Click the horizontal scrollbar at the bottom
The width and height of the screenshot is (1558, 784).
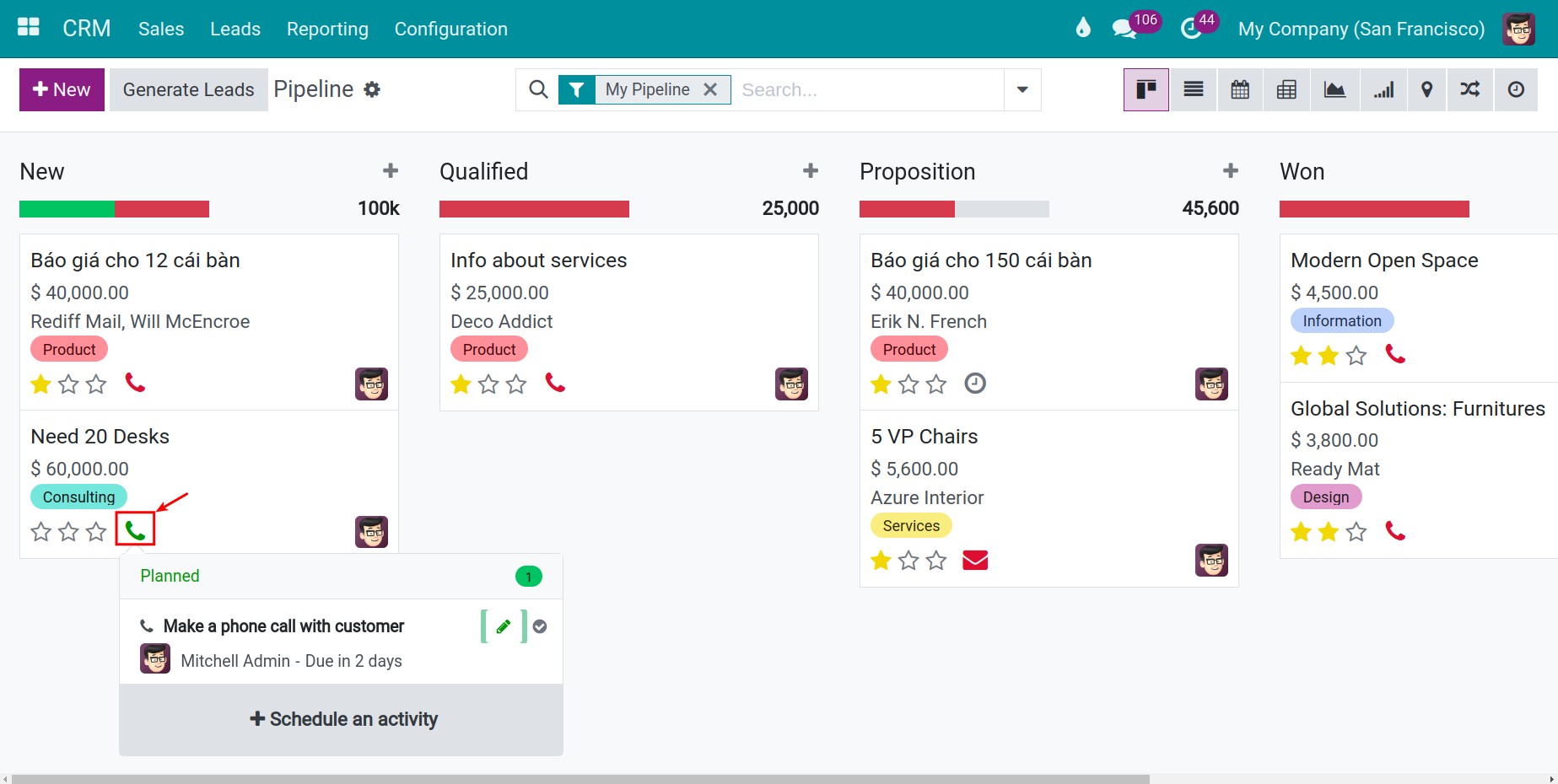pyautogui.click(x=580, y=779)
